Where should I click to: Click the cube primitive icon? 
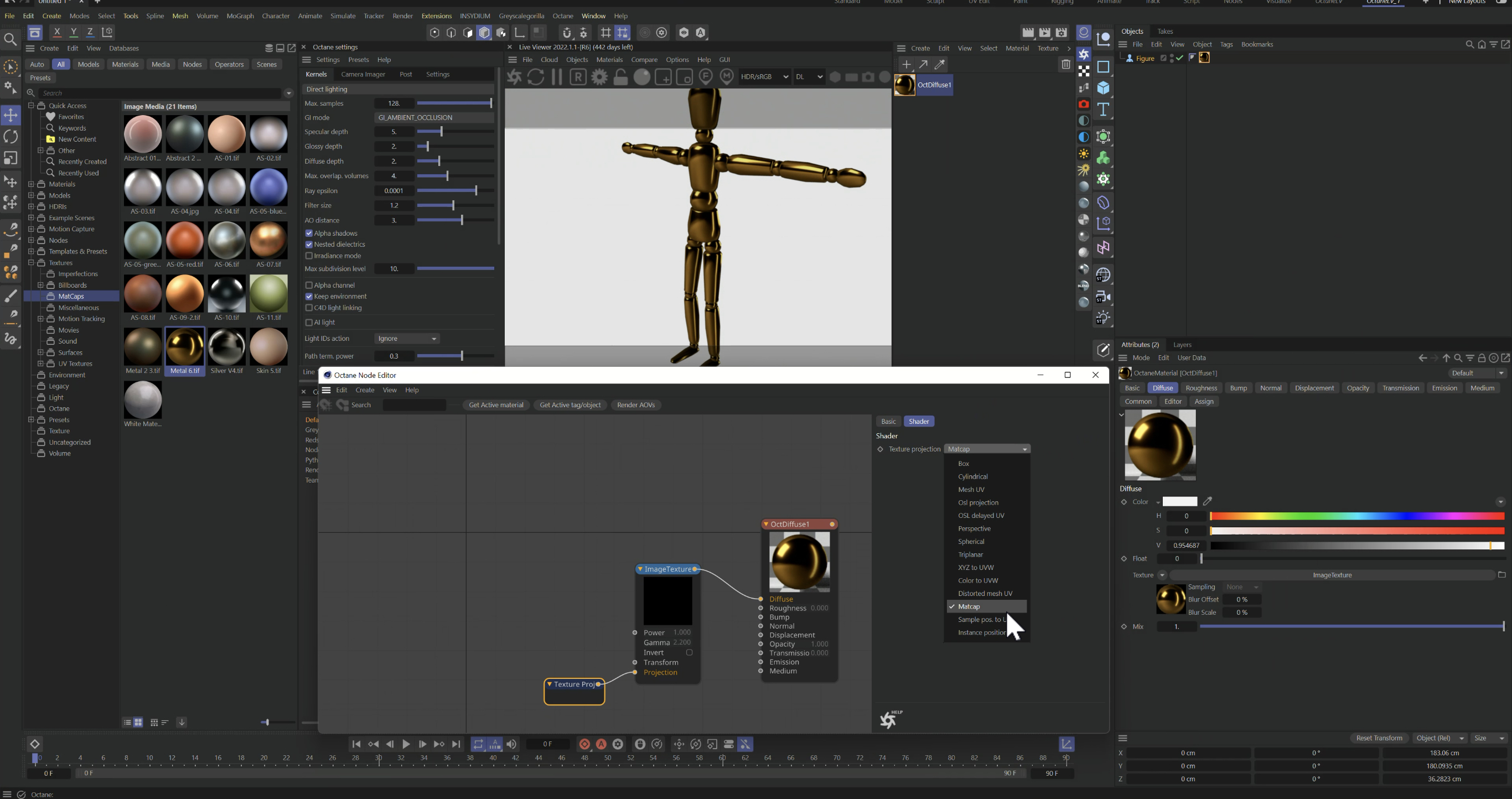tap(1103, 88)
